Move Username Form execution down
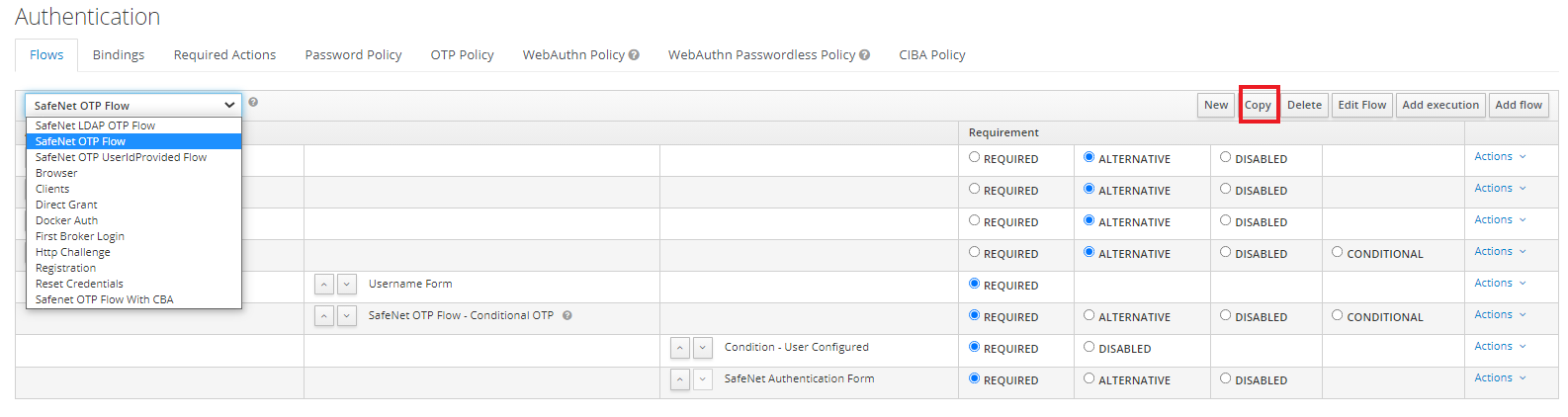 (347, 285)
